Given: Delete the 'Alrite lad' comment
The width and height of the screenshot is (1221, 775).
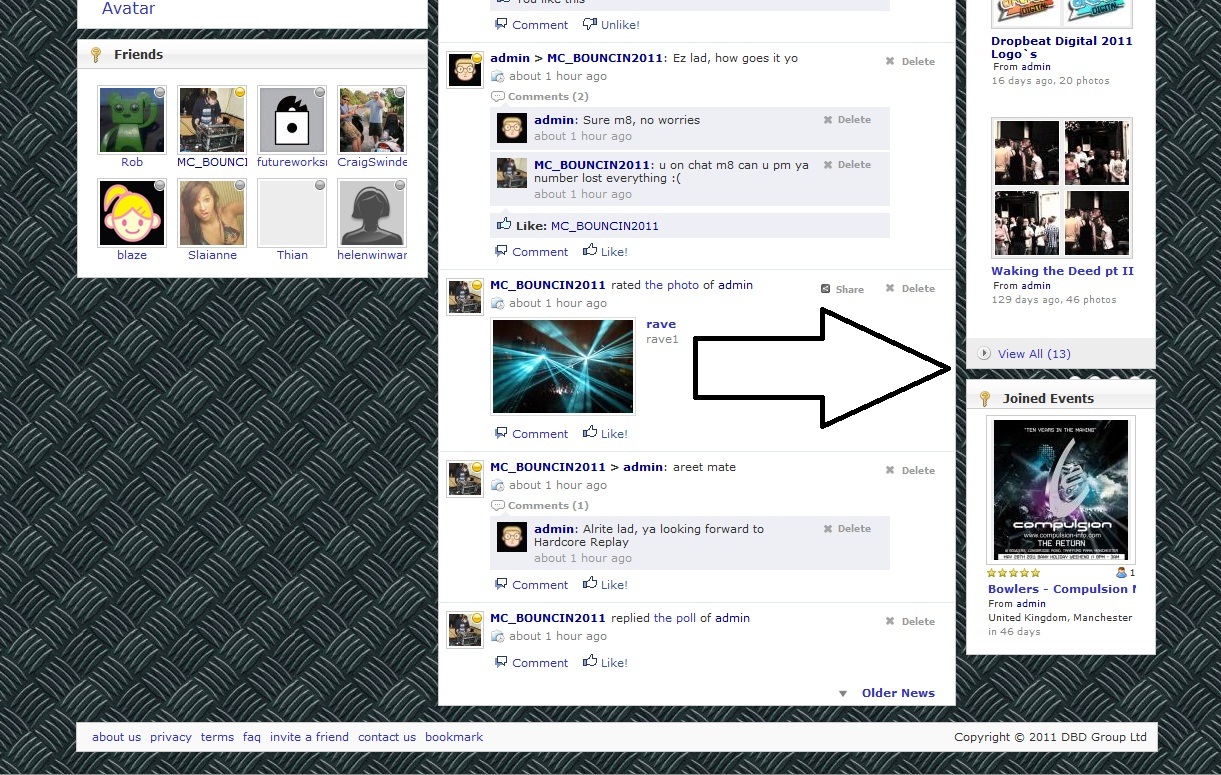Looking at the screenshot, I should pos(847,528).
